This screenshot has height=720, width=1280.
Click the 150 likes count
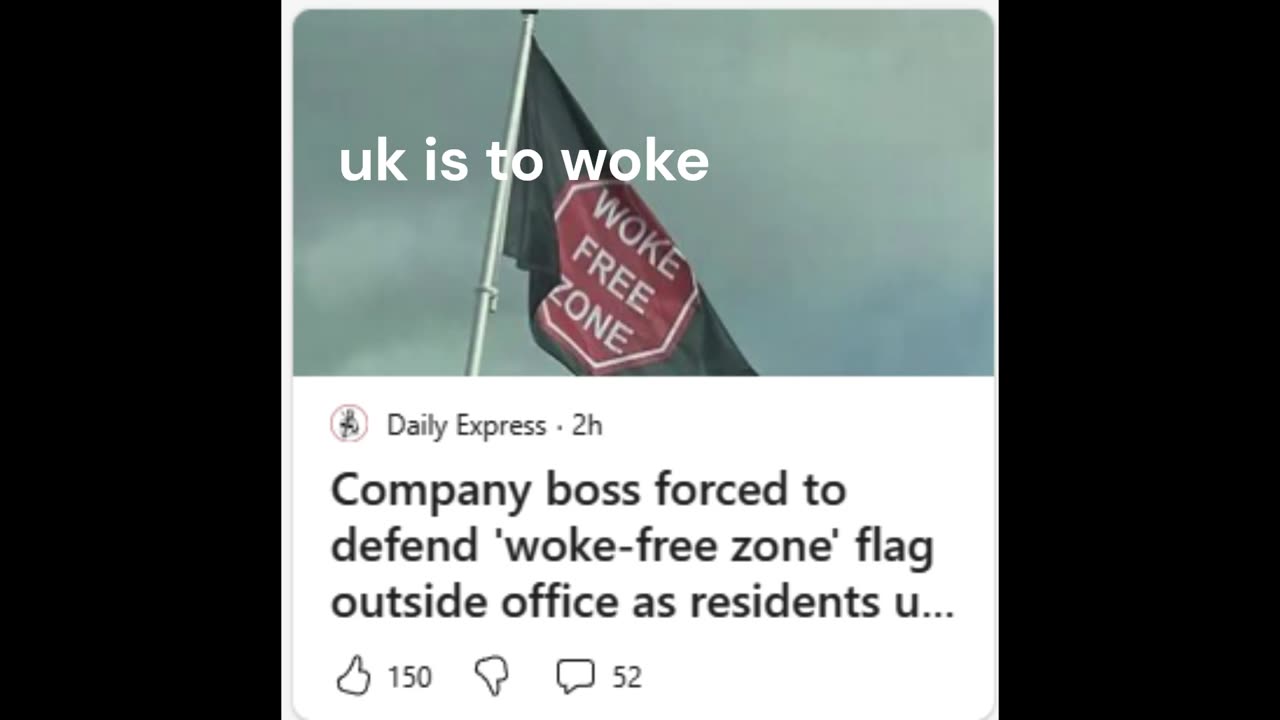(409, 678)
